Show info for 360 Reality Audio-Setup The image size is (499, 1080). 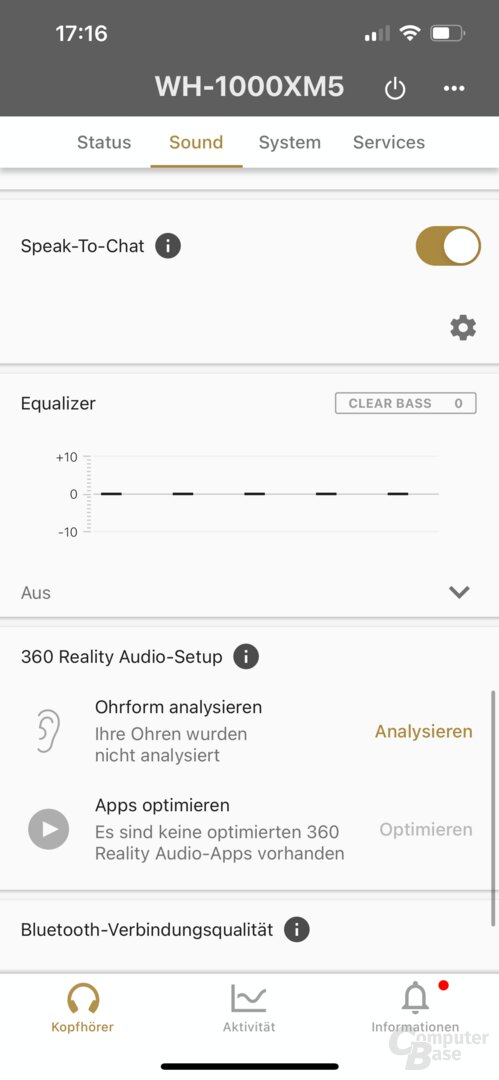coord(246,656)
